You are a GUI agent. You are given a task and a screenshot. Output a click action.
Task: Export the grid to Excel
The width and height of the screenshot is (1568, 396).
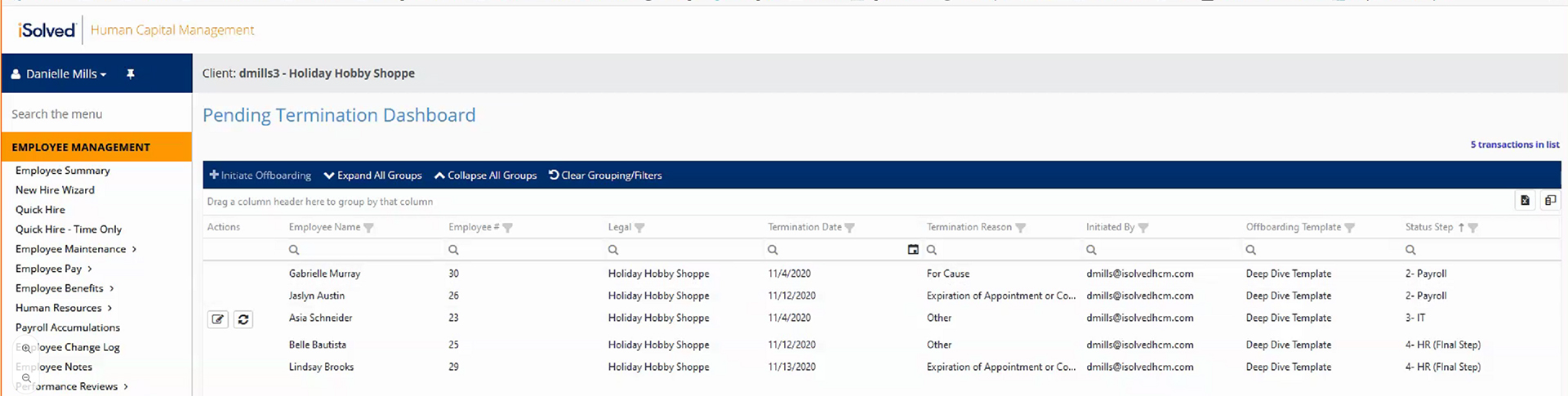[x=1525, y=201]
